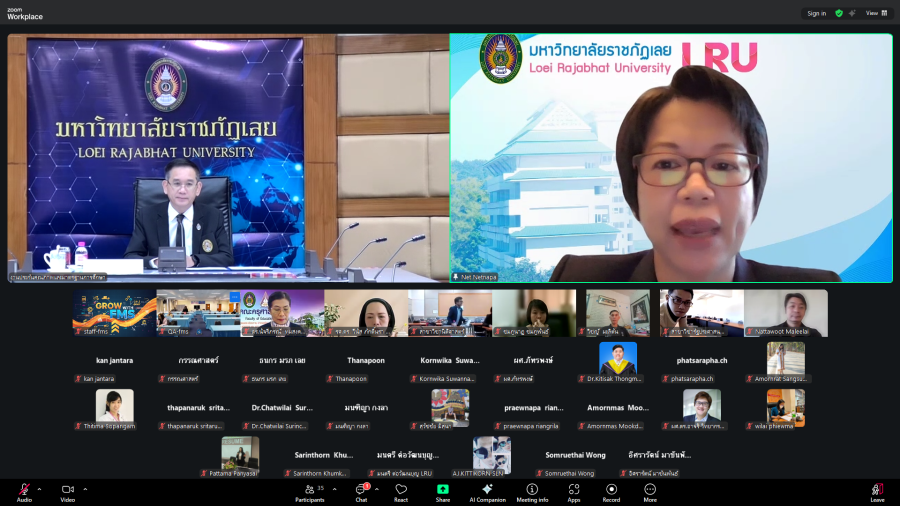Launch the AI Companion
900x506 pixels.
click(x=487, y=490)
